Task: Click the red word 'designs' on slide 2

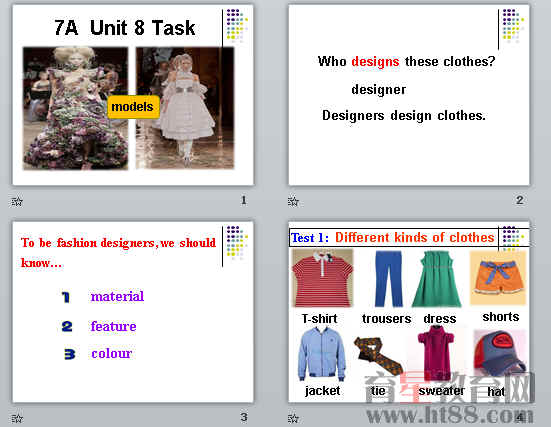Action: click(x=375, y=62)
